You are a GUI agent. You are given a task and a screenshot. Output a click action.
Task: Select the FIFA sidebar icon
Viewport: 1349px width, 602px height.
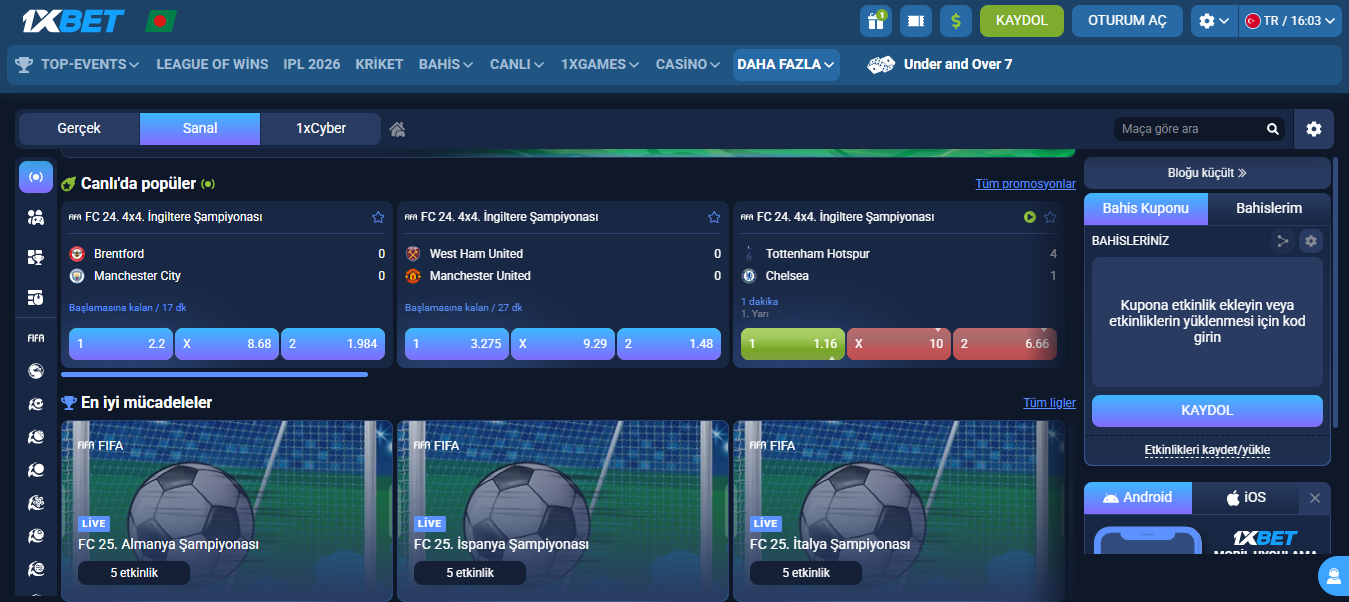coord(36,338)
